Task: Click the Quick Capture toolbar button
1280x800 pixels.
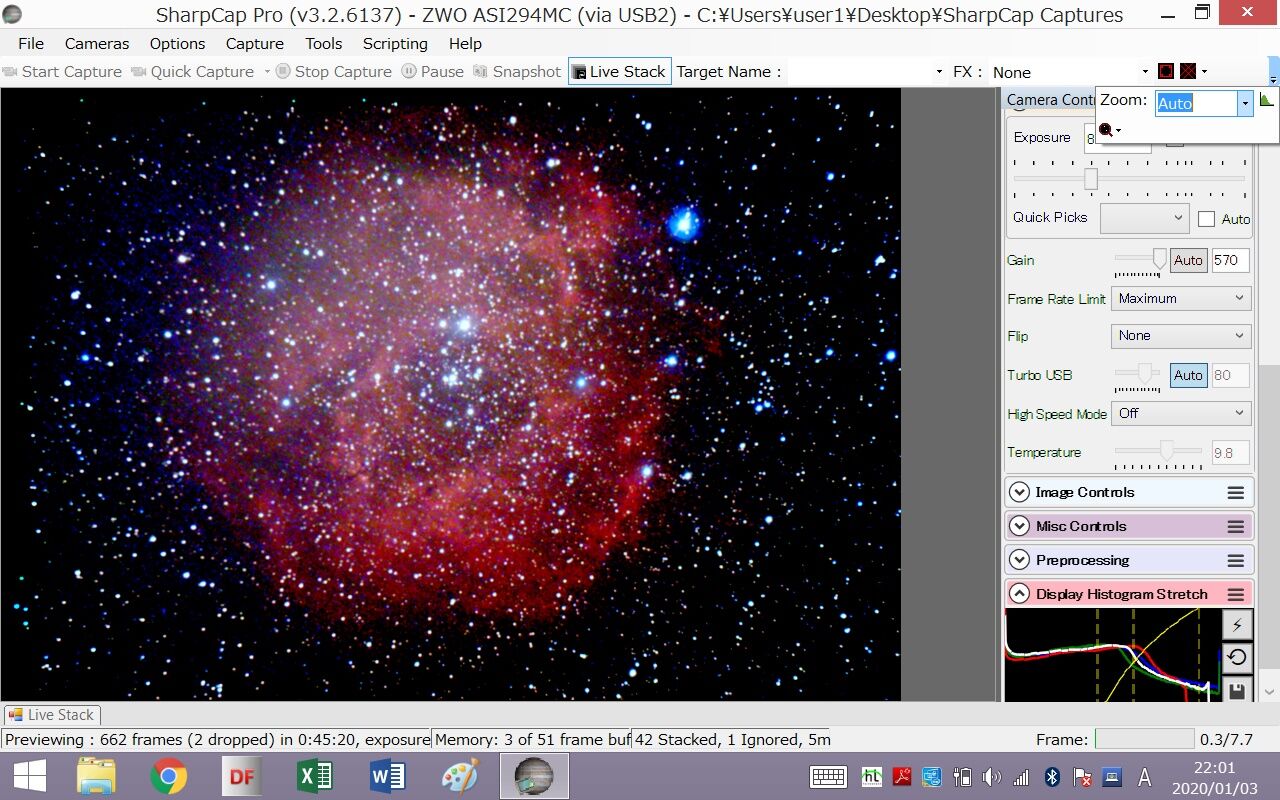Action: 193,72
